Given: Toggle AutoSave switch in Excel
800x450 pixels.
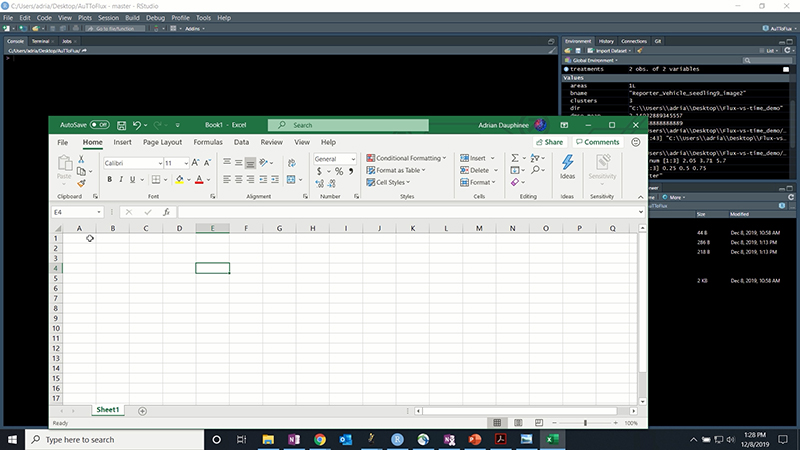Looking at the screenshot, I should click(99, 125).
